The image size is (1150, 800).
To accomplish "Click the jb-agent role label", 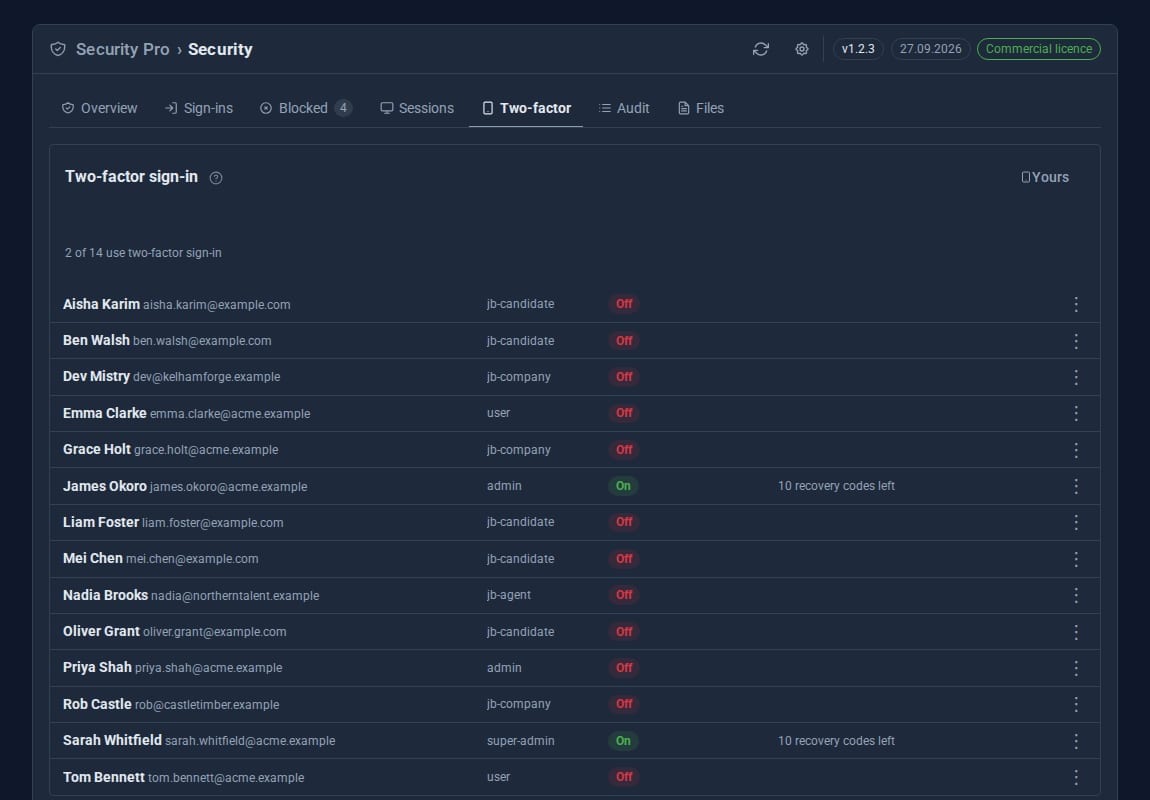I will tap(508, 595).
